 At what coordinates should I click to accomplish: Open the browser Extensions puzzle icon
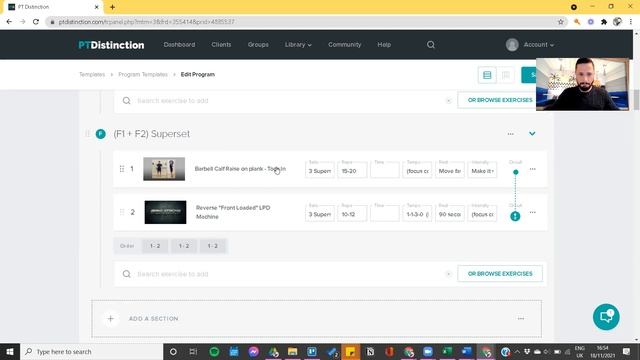click(604, 22)
